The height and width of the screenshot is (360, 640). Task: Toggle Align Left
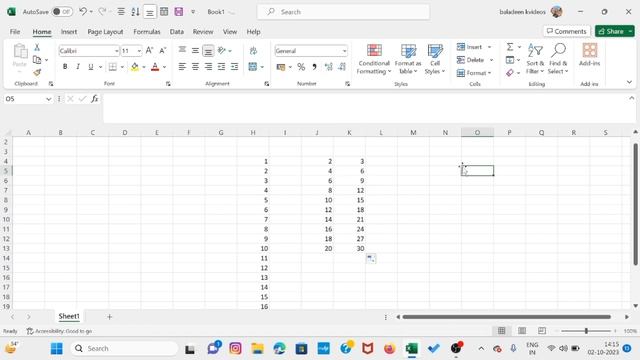point(182,67)
